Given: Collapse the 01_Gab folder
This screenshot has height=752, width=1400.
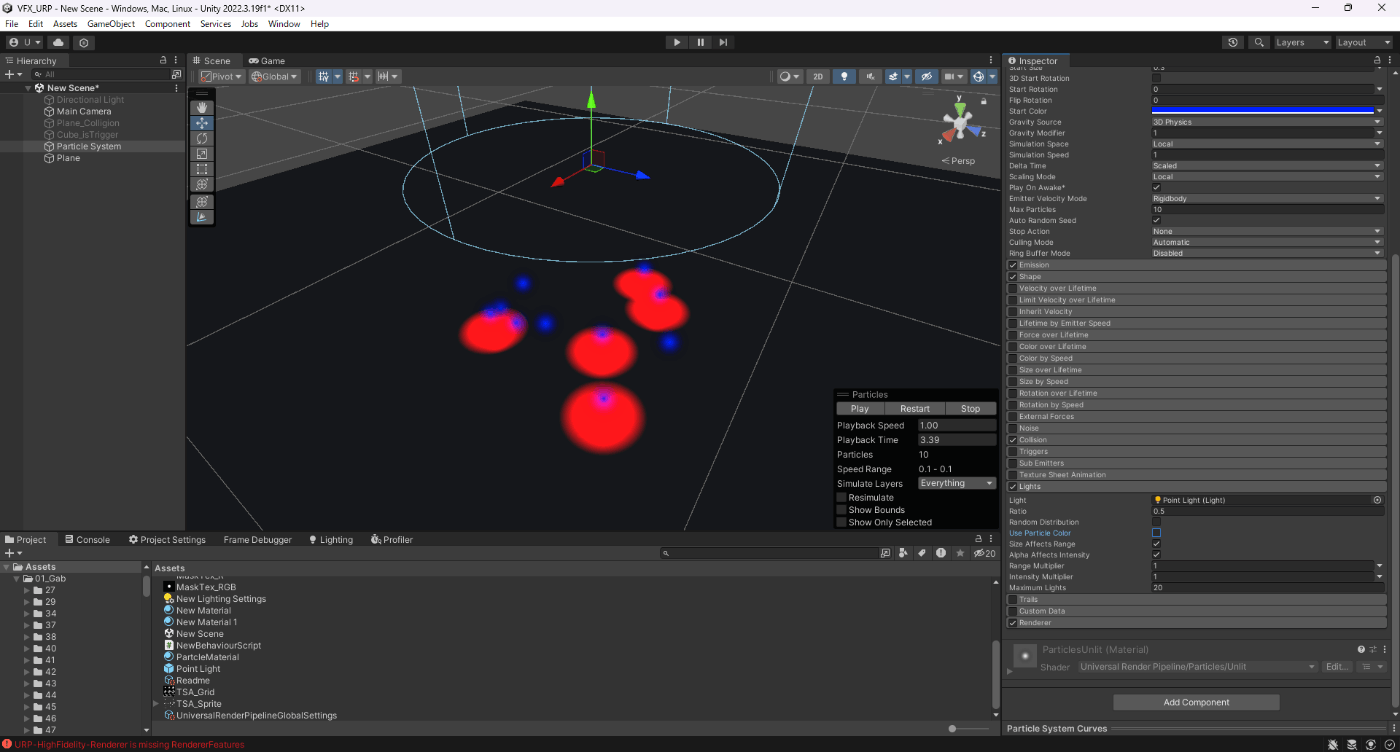Looking at the screenshot, I should tap(17, 578).
